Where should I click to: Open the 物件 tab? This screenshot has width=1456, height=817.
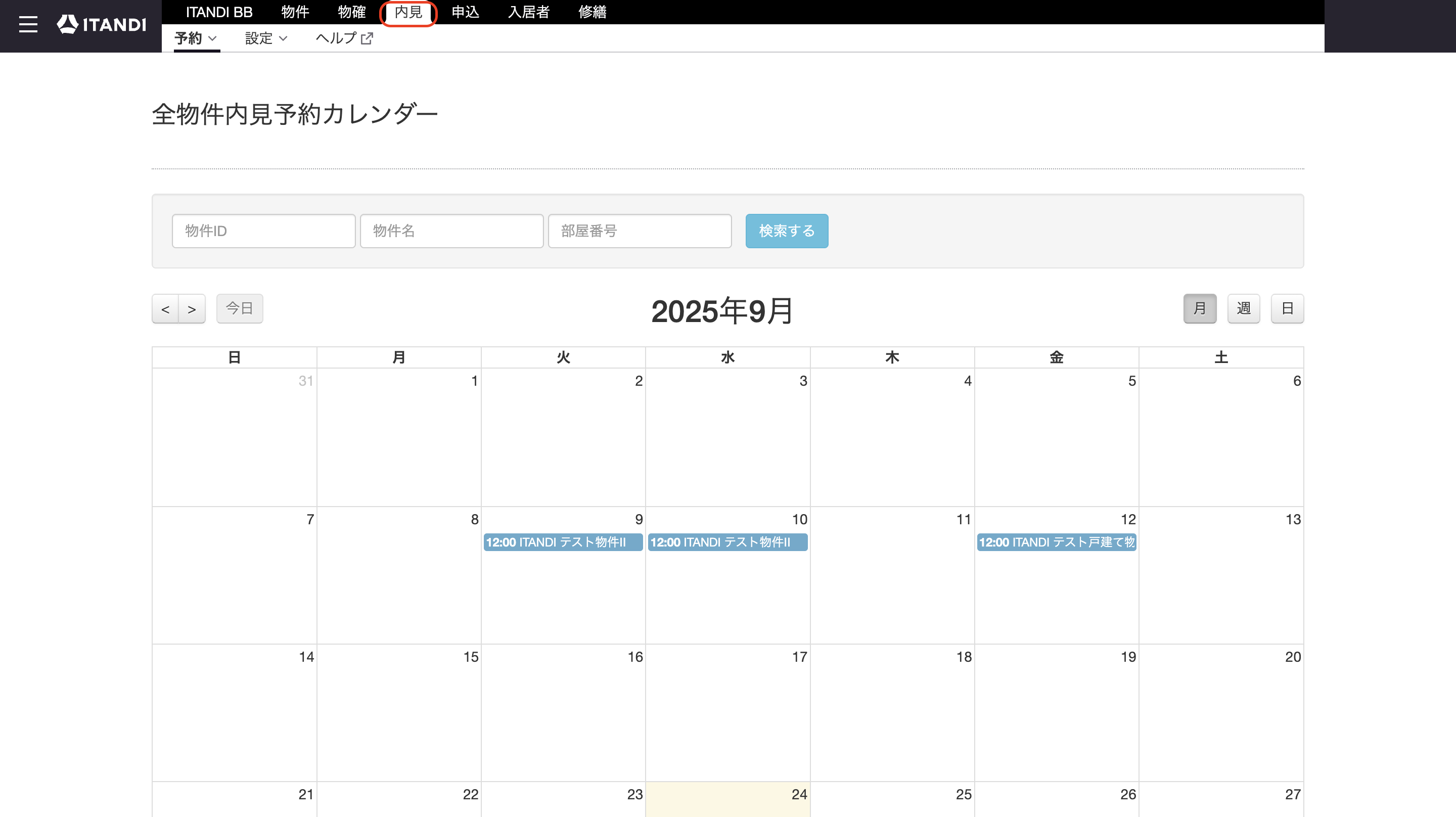point(295,12)
